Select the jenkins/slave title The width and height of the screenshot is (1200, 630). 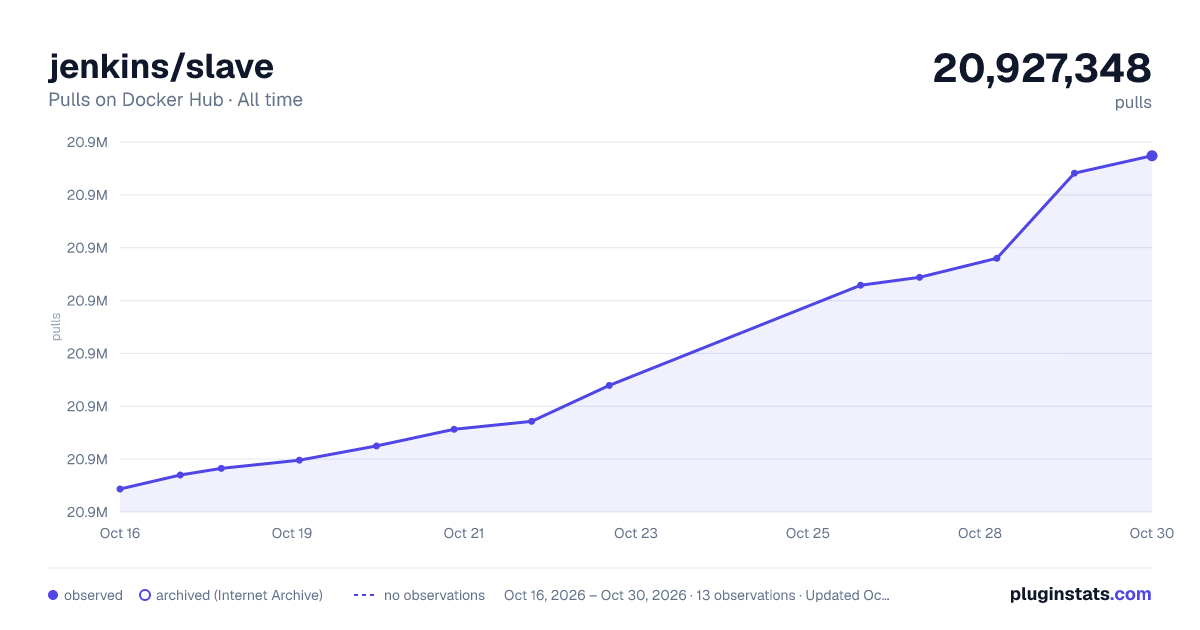pyautogui.click(x=160, y=66)
